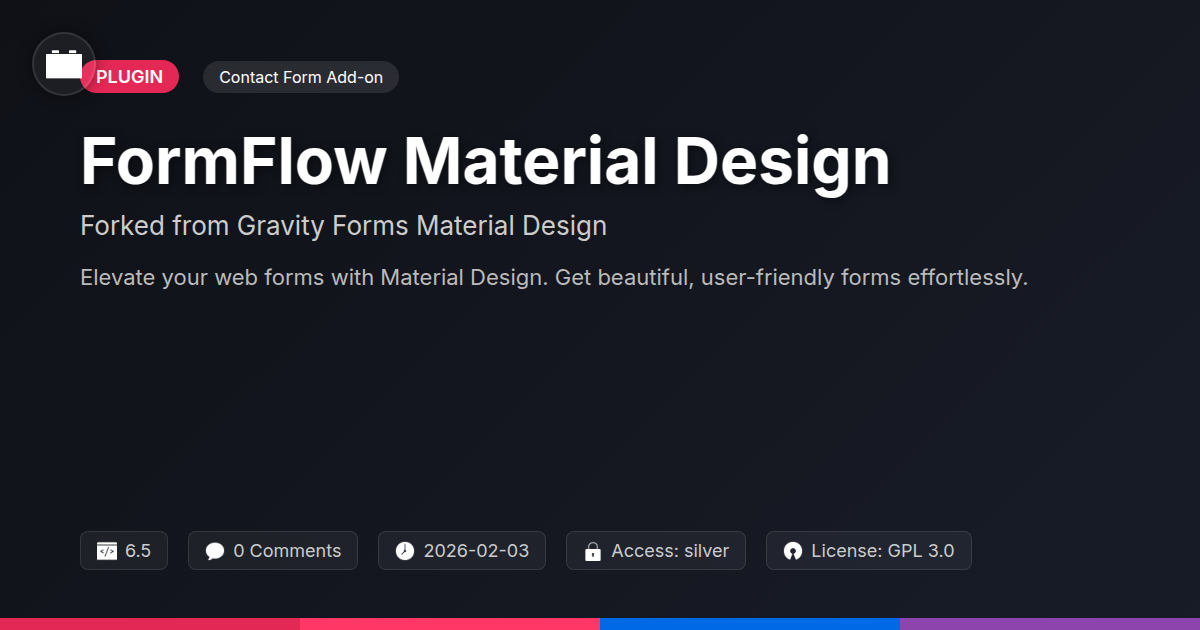This screenshot has height=630, width=1200.
Task: Click the 6.5 version label
Action: pyautogui.click(x=138, y=551)
